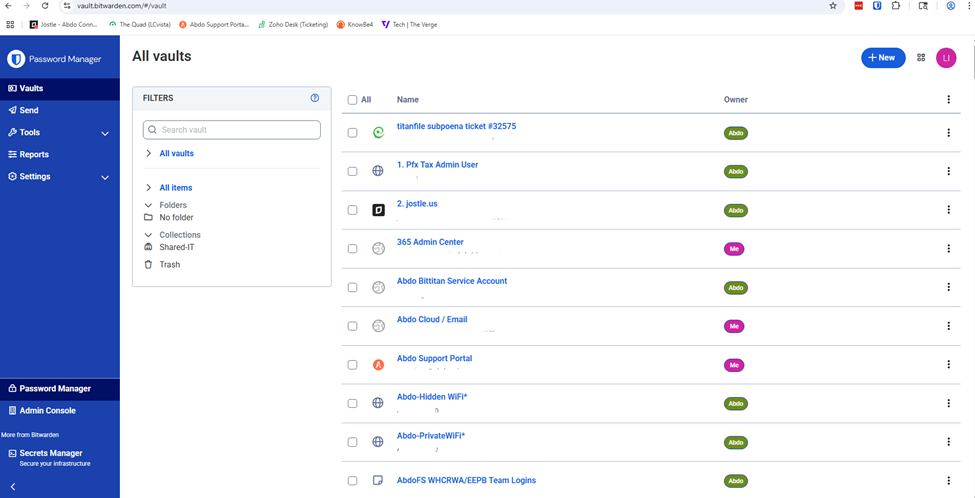Collapse the Collections section
The height and width of the screenshot is (498, 975).
148,234
